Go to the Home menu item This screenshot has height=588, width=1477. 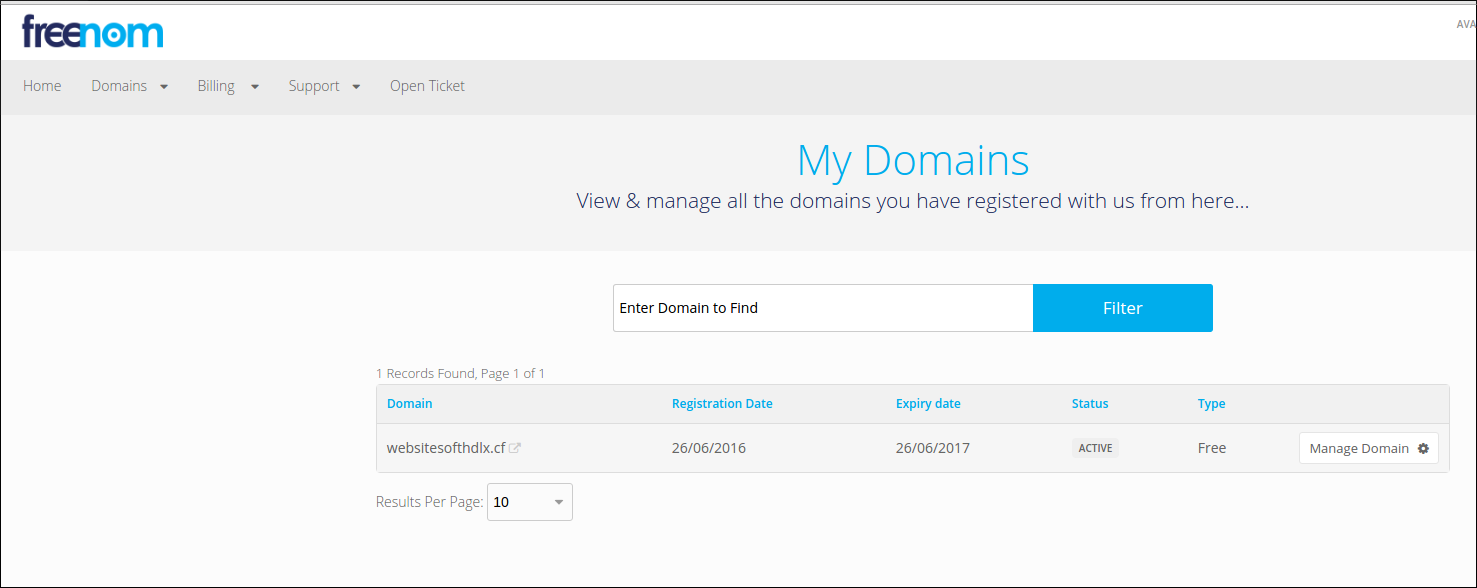click(x=42, y=86)
